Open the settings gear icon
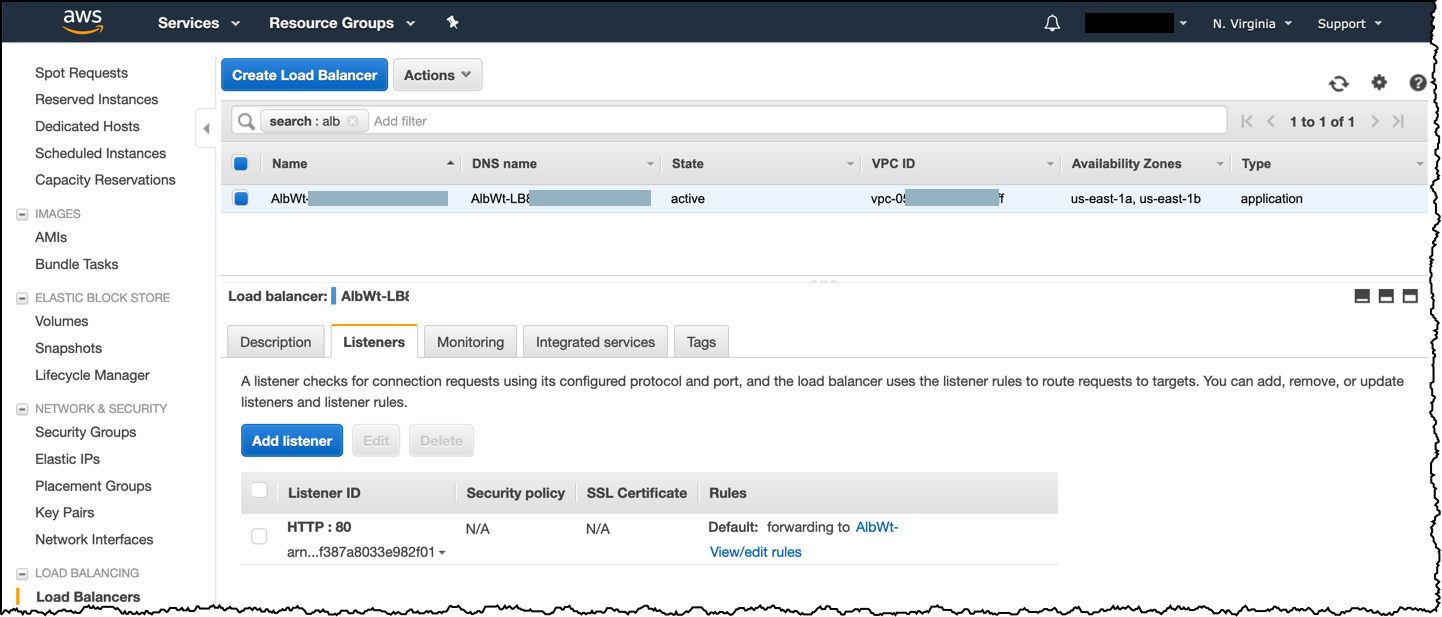Image resolution: width=1442 pixels, height=617 pixels. pyautogui.click(x=1379, y=82)
